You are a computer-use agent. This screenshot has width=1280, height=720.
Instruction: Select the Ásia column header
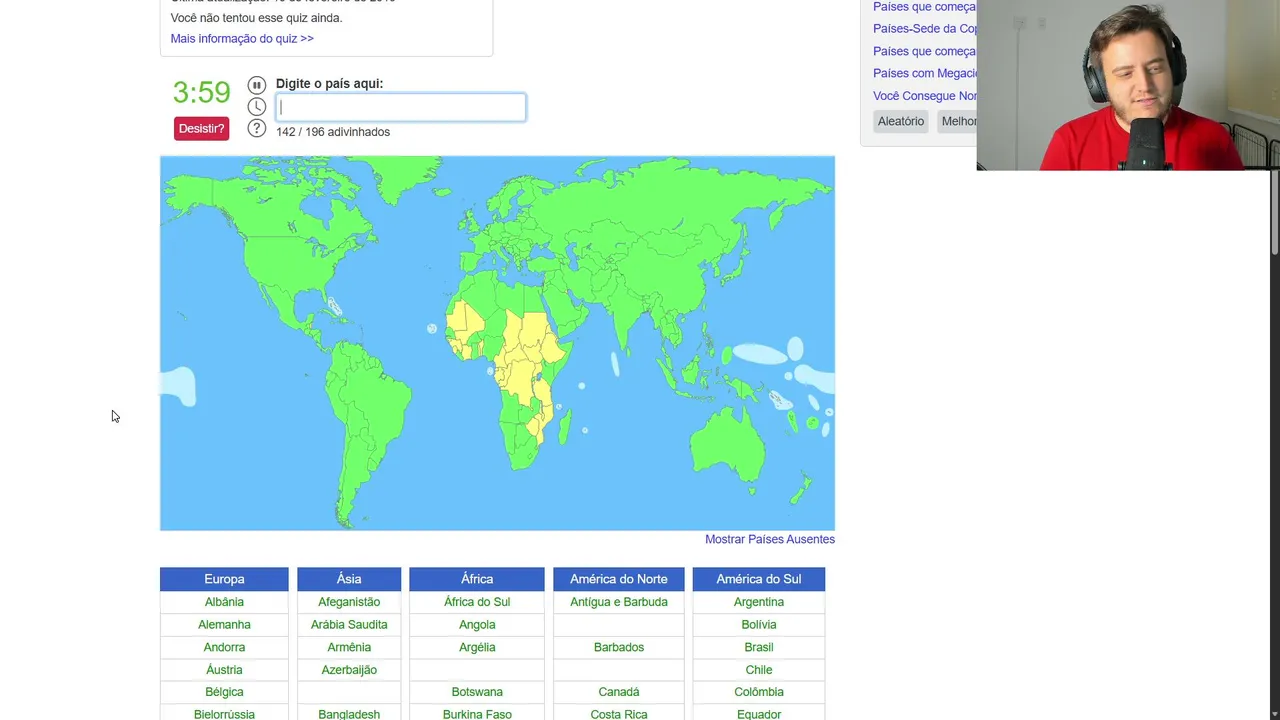click(x=349, y=579)
